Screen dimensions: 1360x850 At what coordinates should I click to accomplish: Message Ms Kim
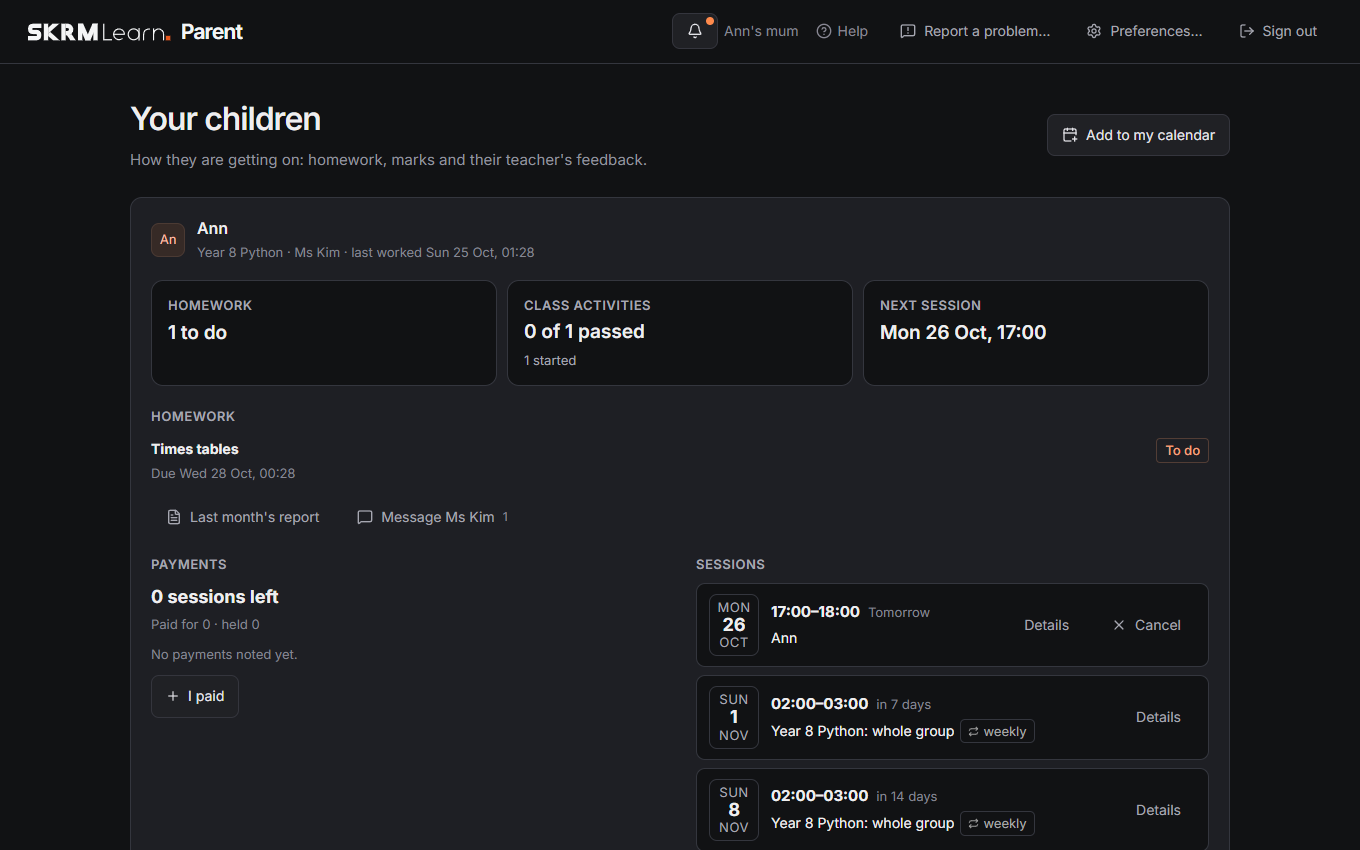(433, 517)
